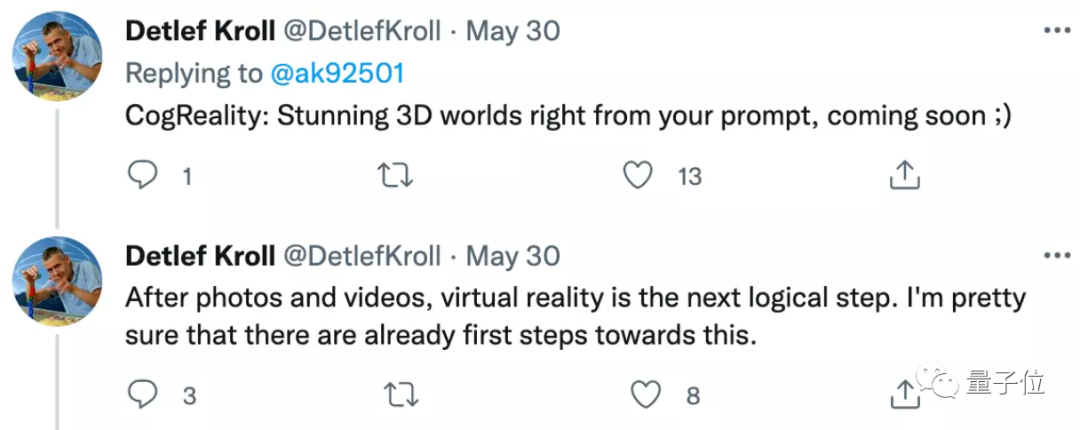Open the May 30 timestamp on second tweet
The image size is (1080, 430).
(513, 256)
